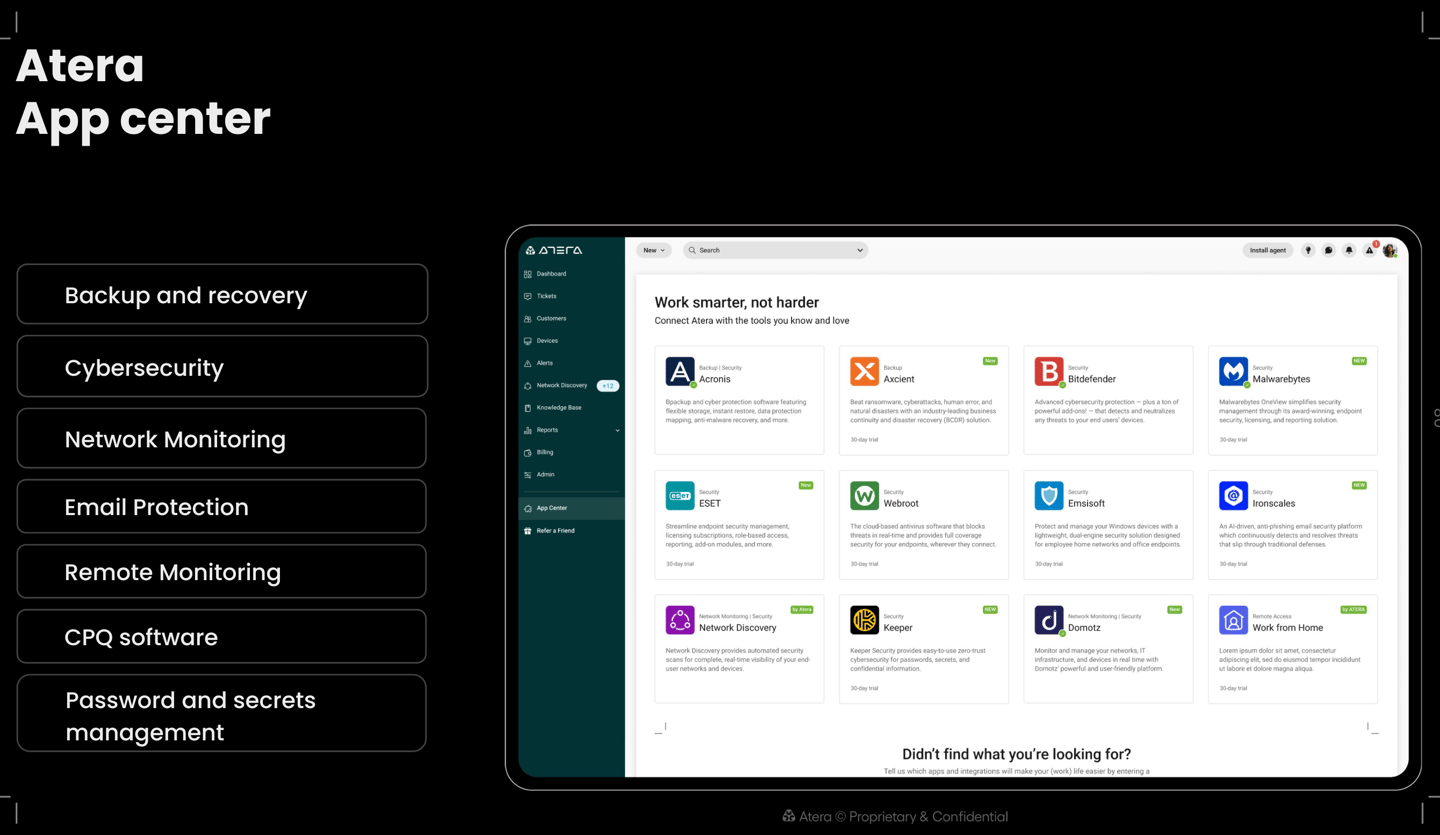Click "Didn't find what you're looking for?" heading
The image size is (1440, 835).
(x=1016, y=754)
